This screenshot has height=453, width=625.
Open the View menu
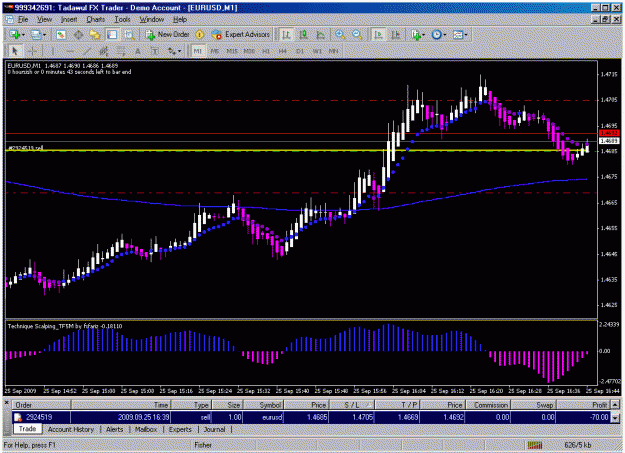[x=44, y=19]
